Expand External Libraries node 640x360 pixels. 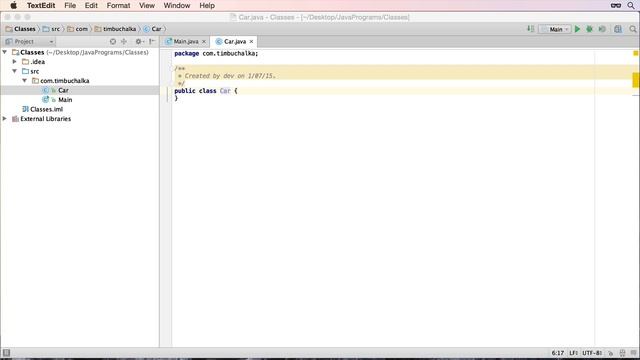(x=5, y=119)
